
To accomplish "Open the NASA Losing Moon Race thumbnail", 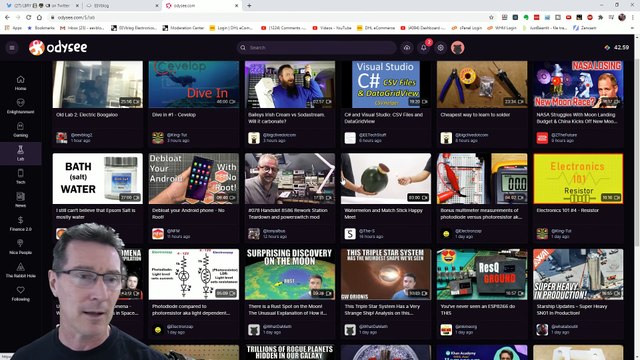I will click(578, 84).
